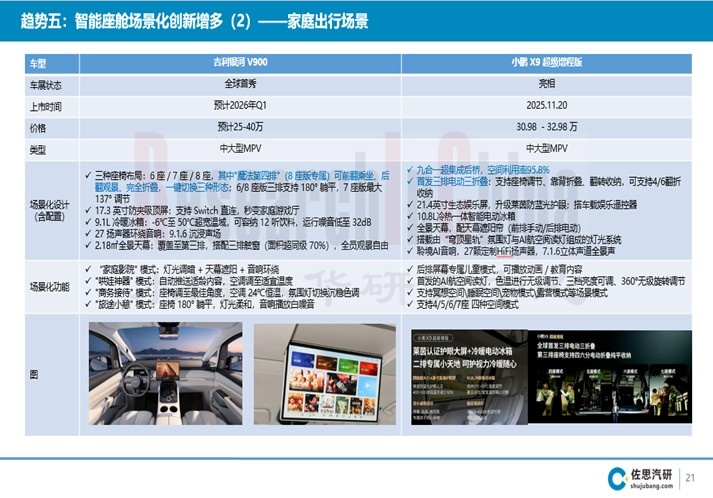Screen dimensions: 713x498
Task: Select the 场景化设计 (含配置) row label
Action: click(50, 211)
